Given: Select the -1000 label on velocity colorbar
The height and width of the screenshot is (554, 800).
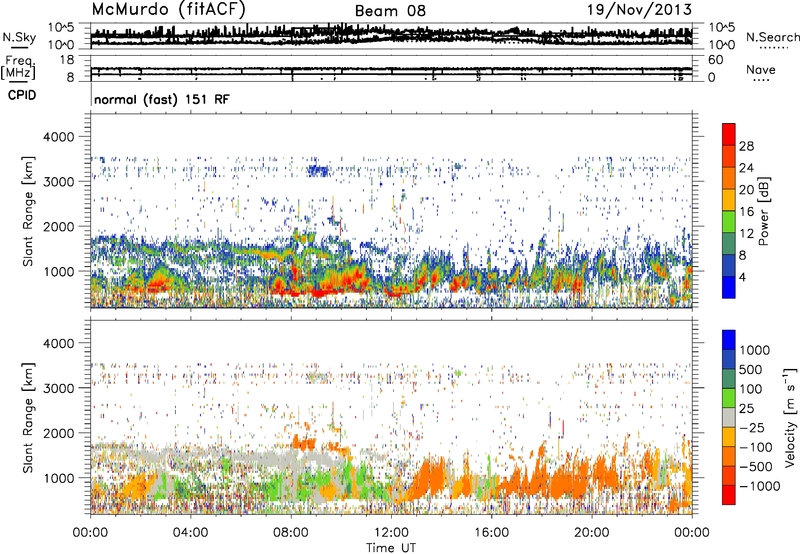Looking at the screenshot, I should [759, 486].
